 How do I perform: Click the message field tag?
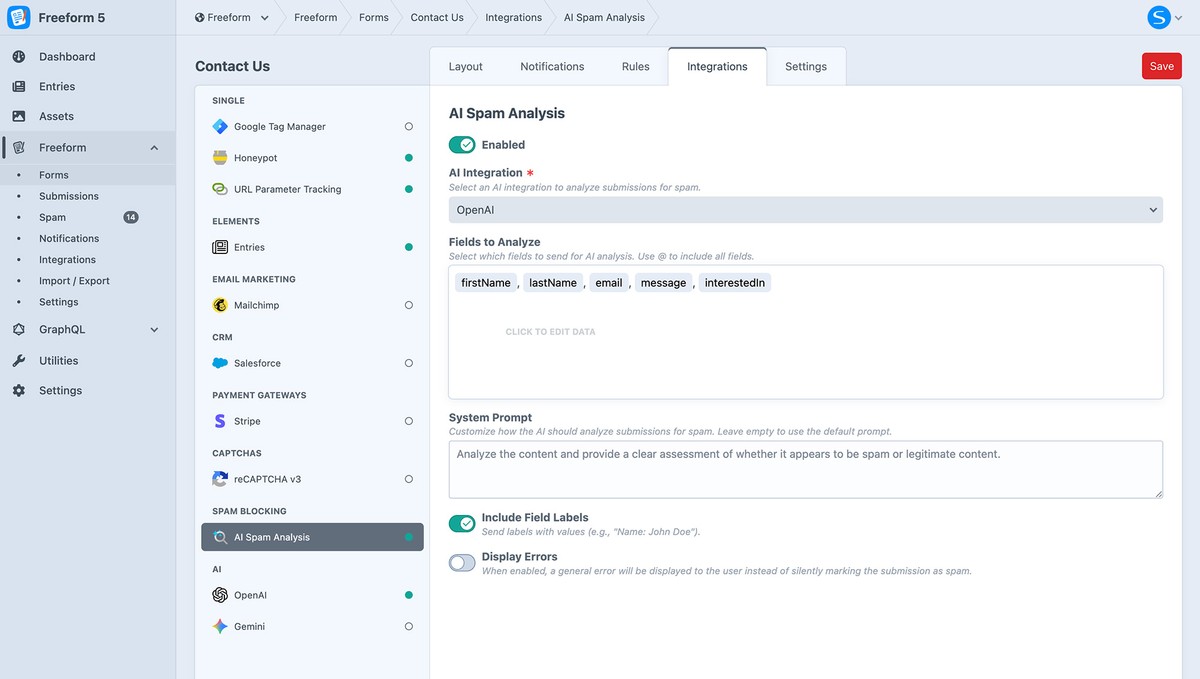click(x=664, y=283)
